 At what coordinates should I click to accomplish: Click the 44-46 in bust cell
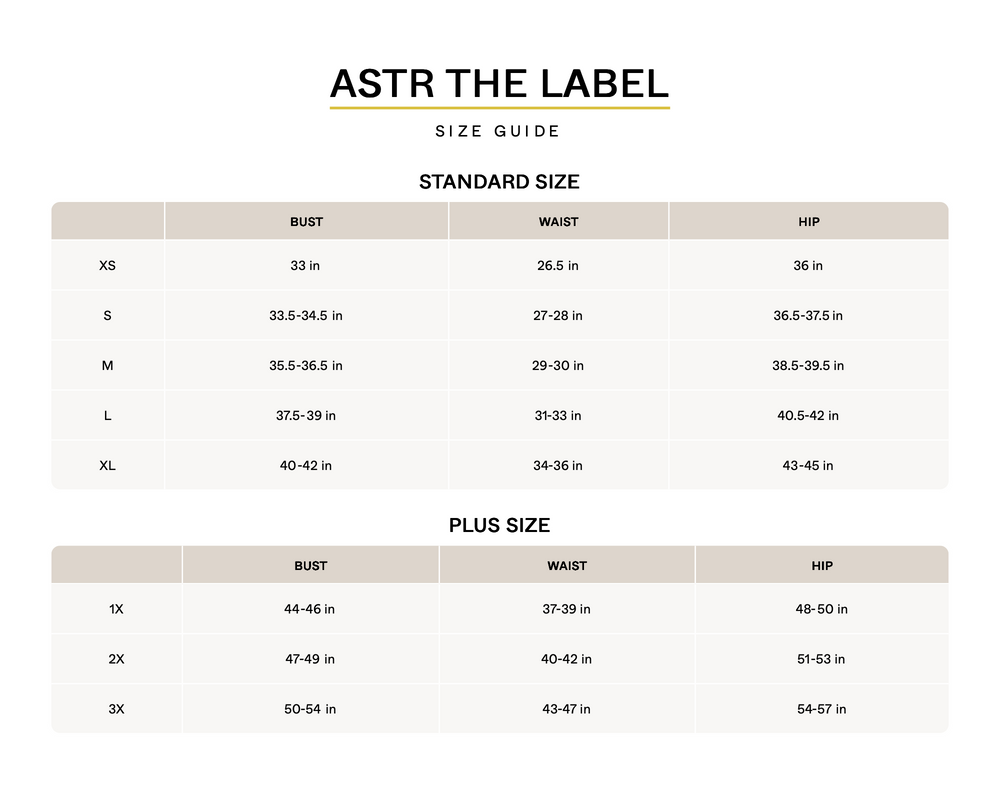(x=309, y=609)
